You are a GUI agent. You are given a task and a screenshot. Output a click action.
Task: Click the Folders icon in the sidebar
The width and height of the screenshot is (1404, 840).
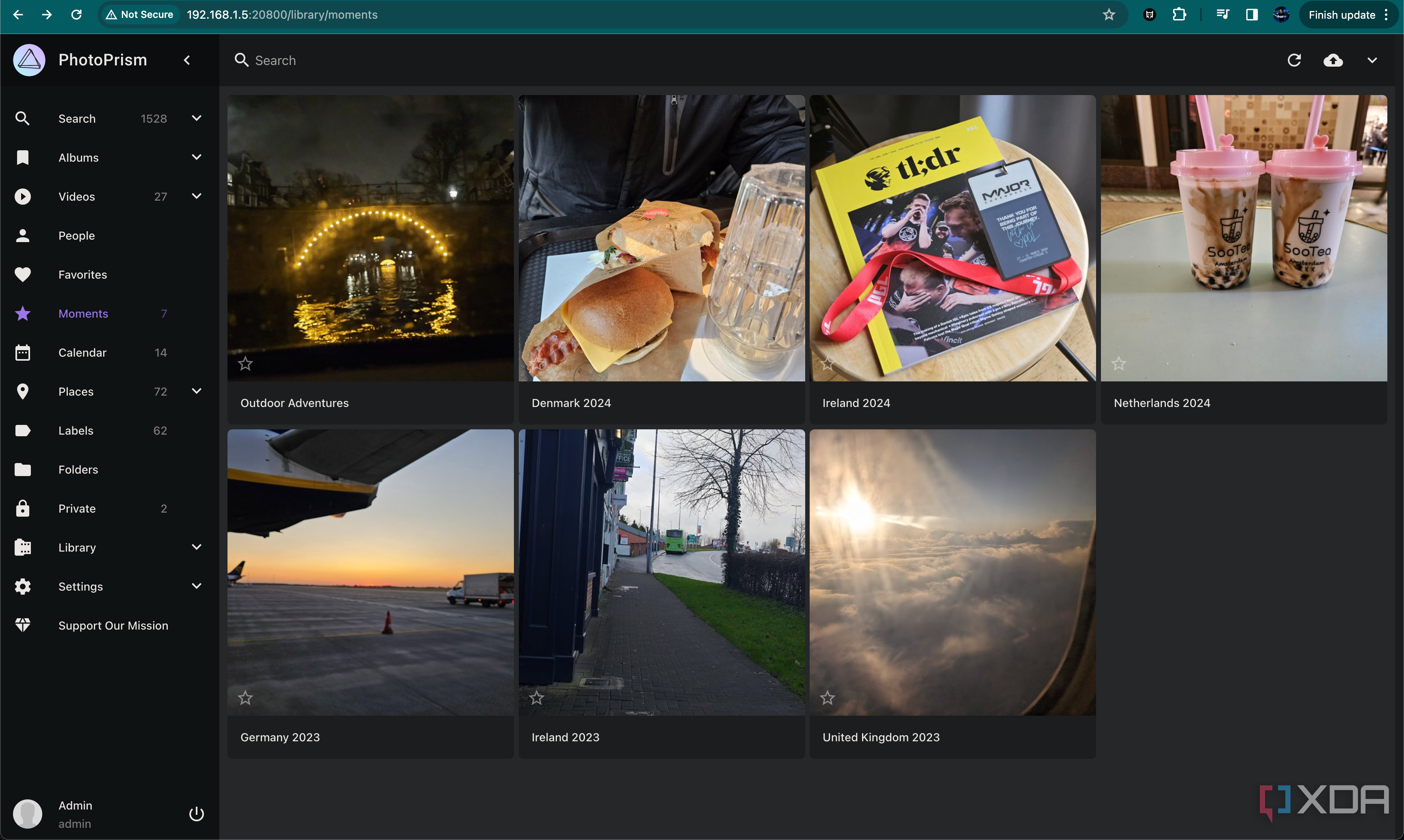23,470
